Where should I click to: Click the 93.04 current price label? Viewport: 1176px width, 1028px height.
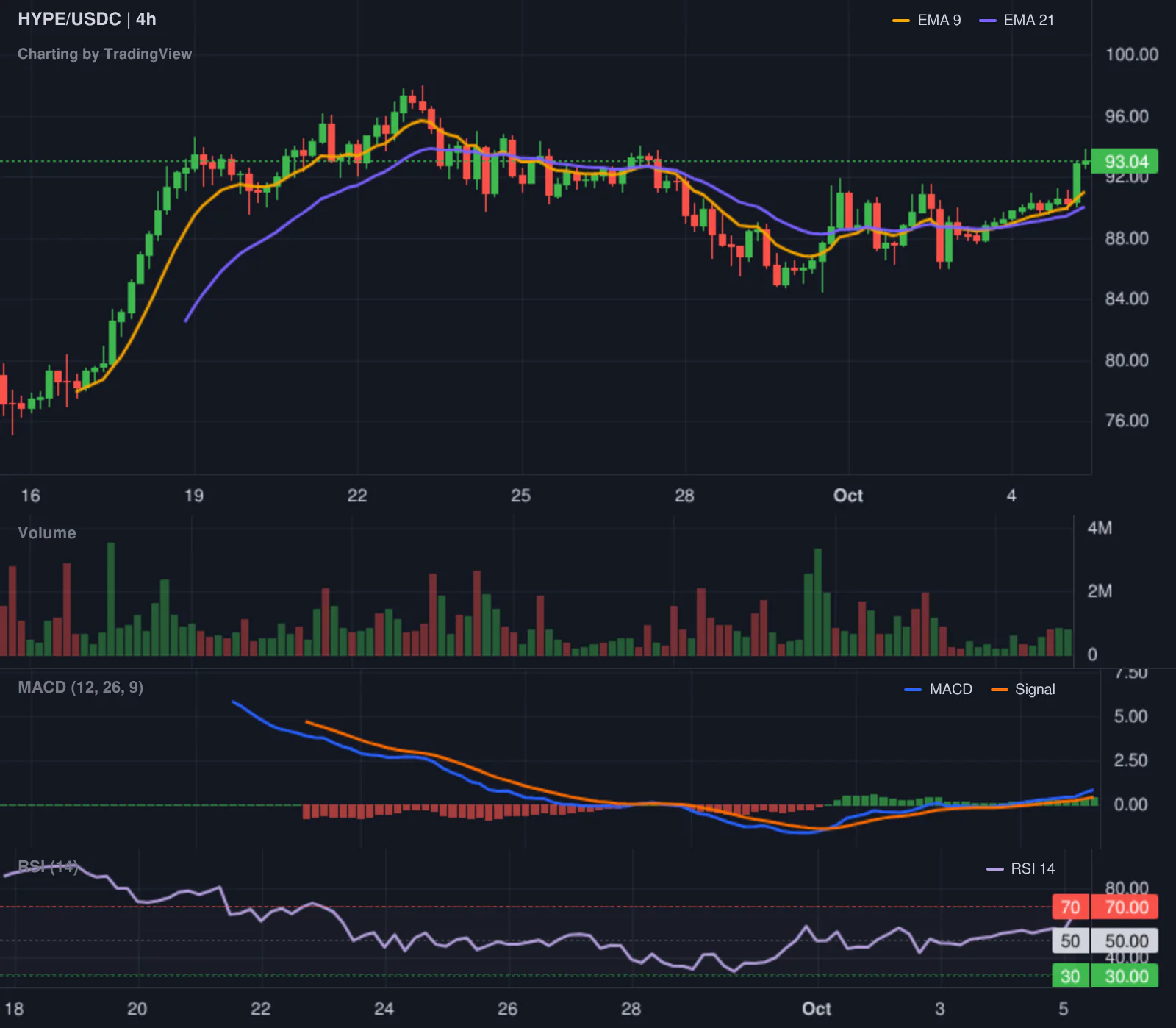[x=1125, y=161]
